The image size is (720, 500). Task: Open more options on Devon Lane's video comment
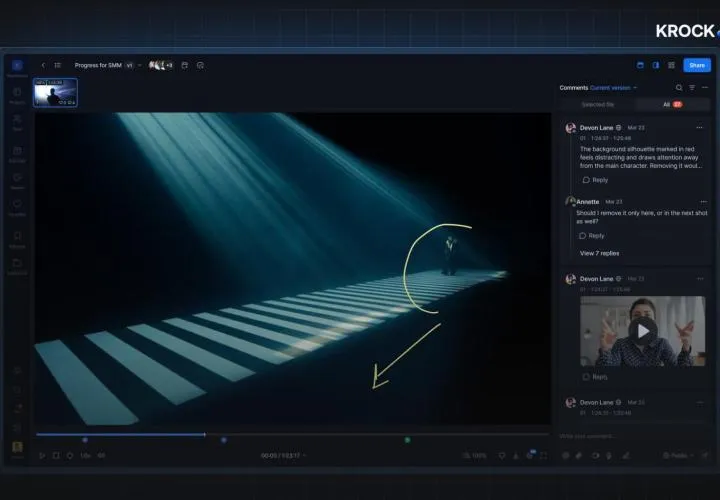click(700, 279)
